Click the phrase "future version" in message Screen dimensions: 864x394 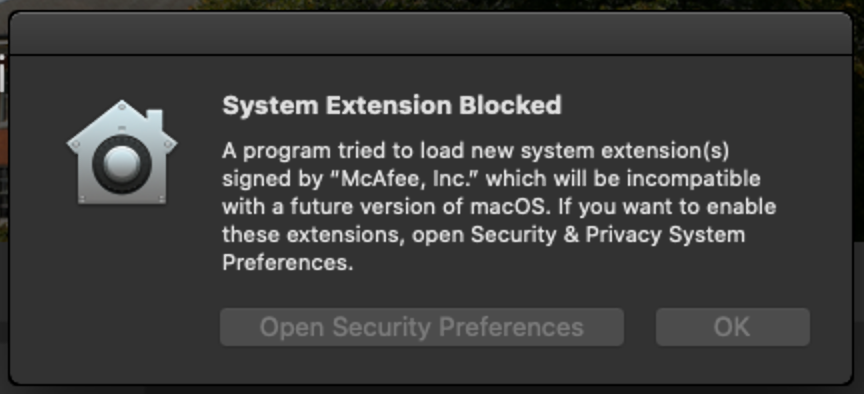pos(356,207)
